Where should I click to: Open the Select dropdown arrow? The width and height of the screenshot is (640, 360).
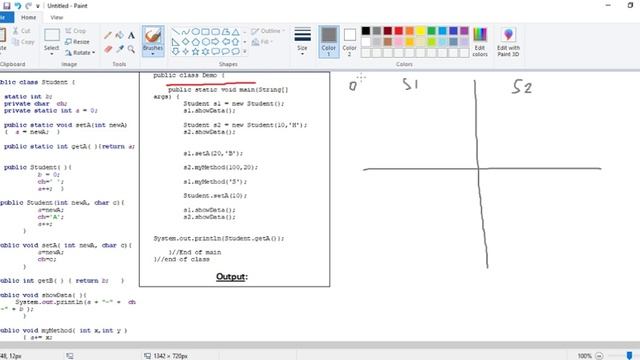52,54
